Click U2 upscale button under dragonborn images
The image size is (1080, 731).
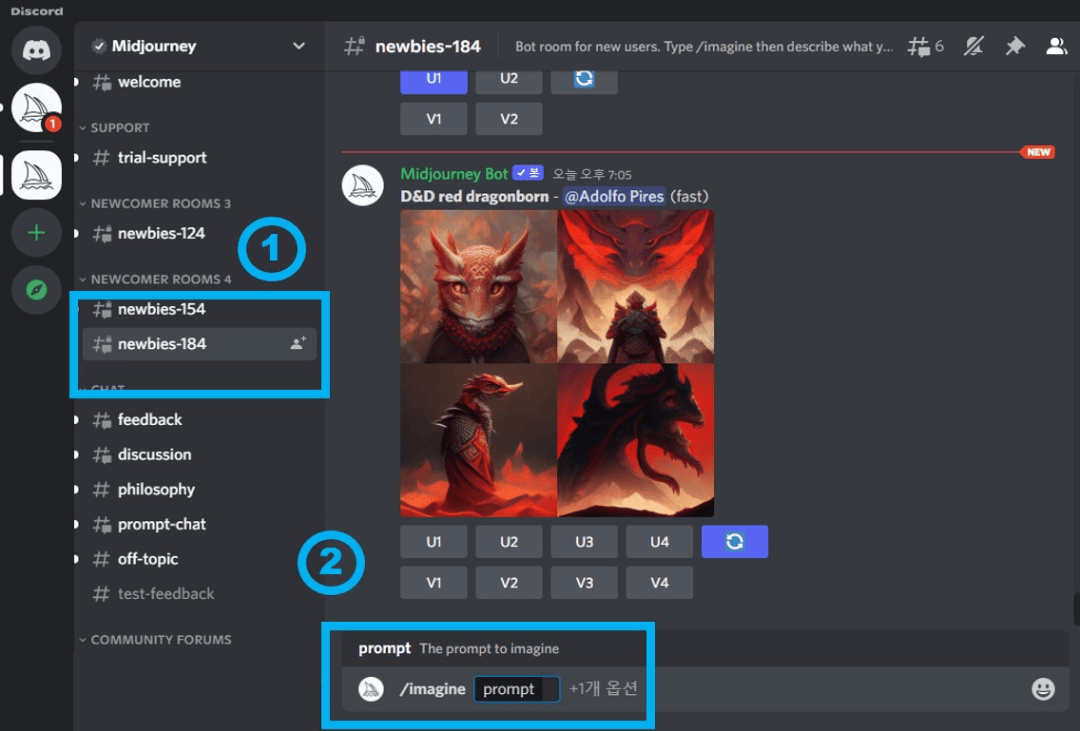click(508, 542)
